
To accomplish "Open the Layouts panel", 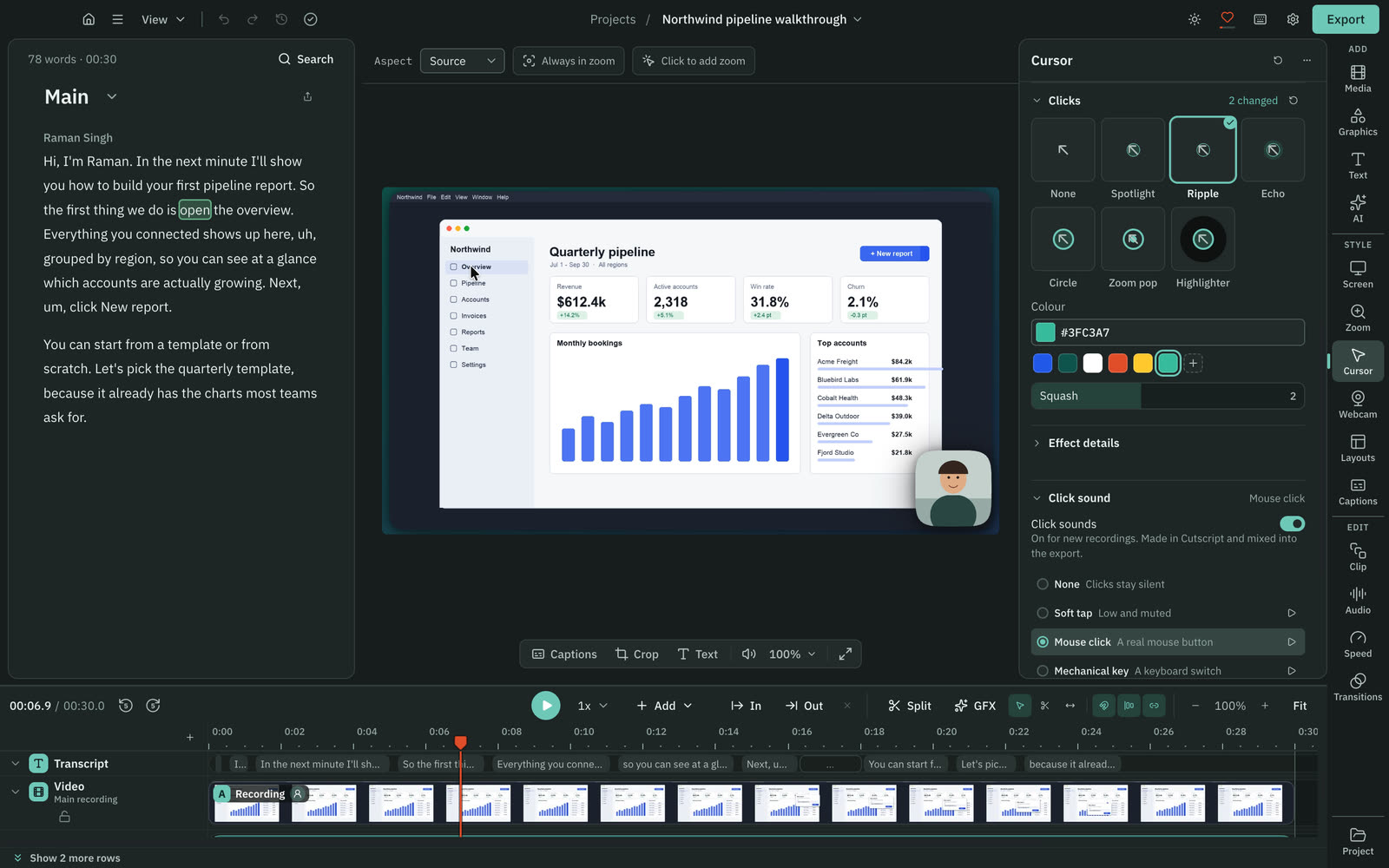I will click(x=1358, y=448).
